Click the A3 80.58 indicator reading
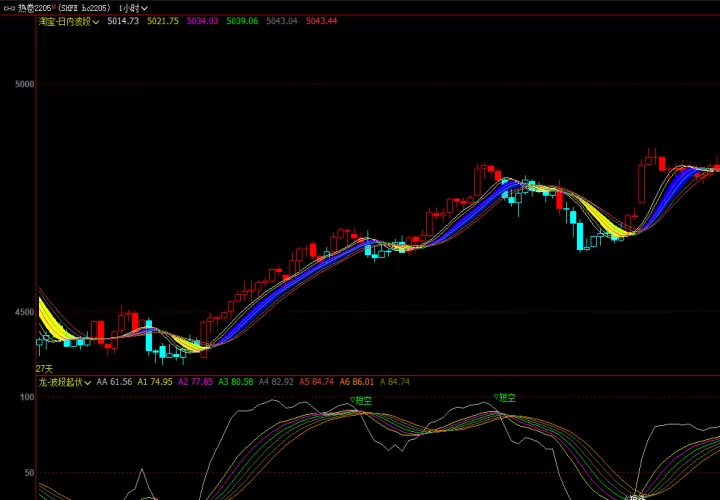The image size is (720, 500). point(236,382)
